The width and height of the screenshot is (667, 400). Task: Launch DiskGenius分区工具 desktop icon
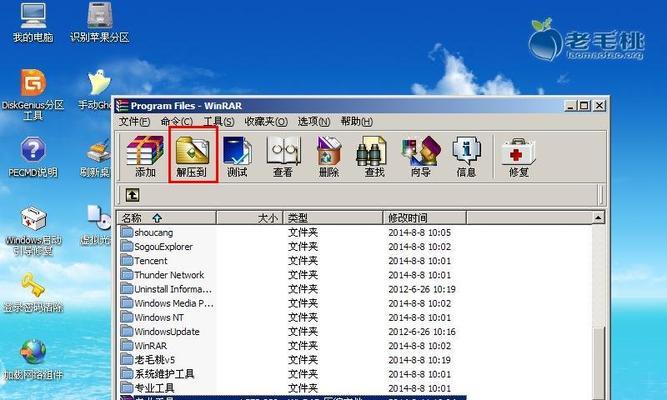coord(33,94)
